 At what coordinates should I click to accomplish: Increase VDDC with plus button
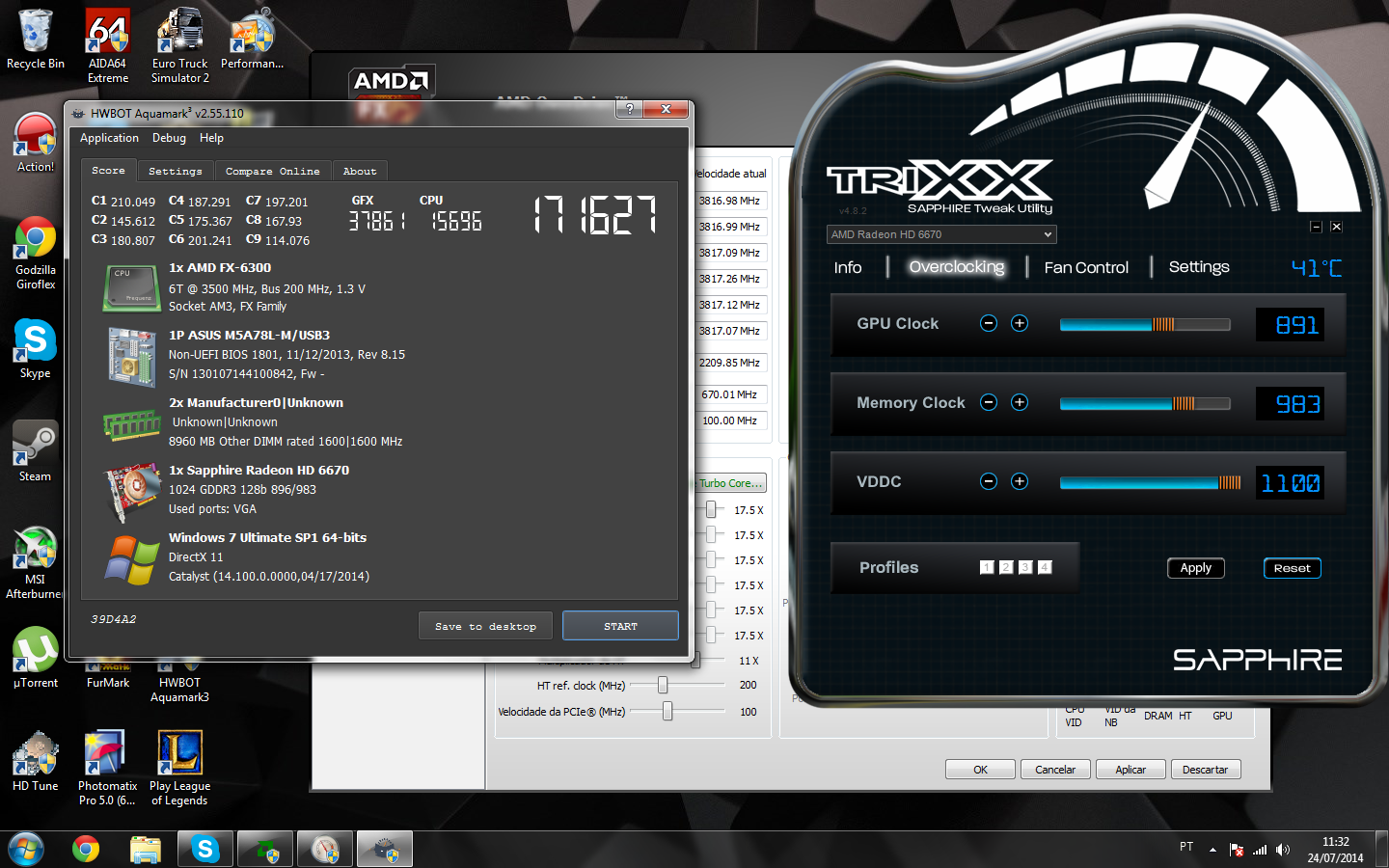(x=1020, y=481)
